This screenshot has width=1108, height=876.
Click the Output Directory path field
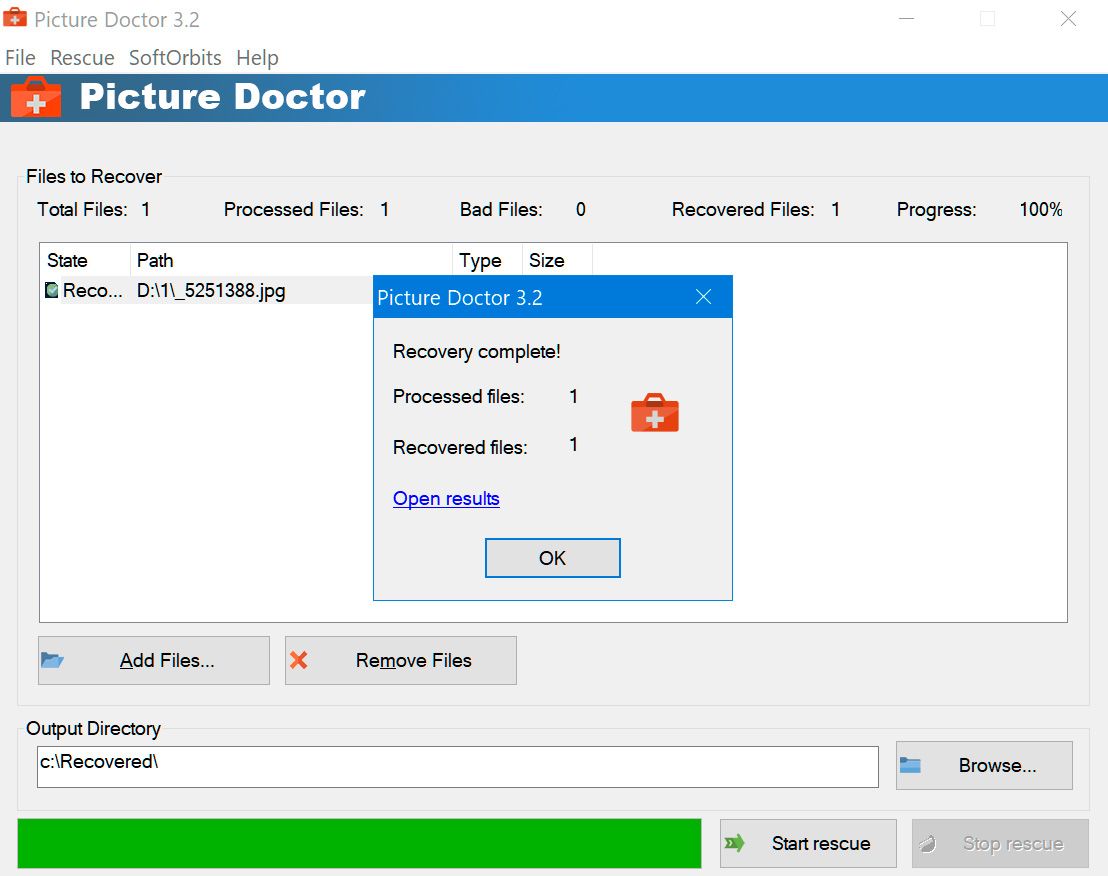pyautogui.click(x=457, y=766)
